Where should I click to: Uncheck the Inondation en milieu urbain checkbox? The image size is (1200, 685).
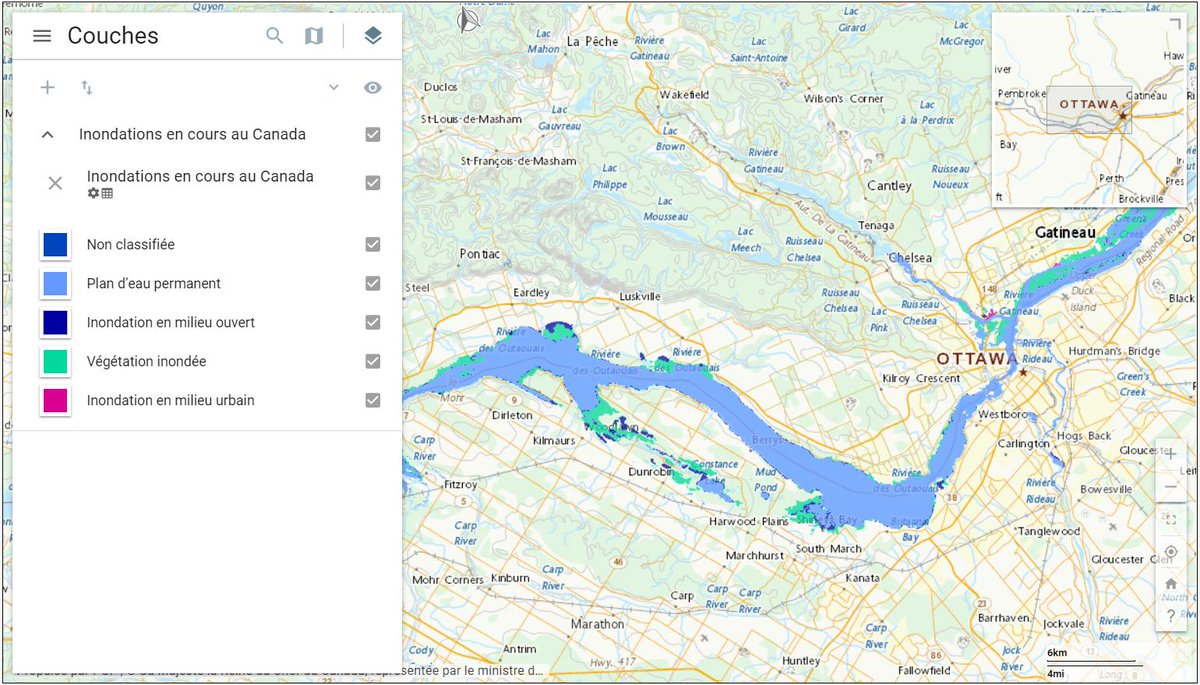pos(373,400)
